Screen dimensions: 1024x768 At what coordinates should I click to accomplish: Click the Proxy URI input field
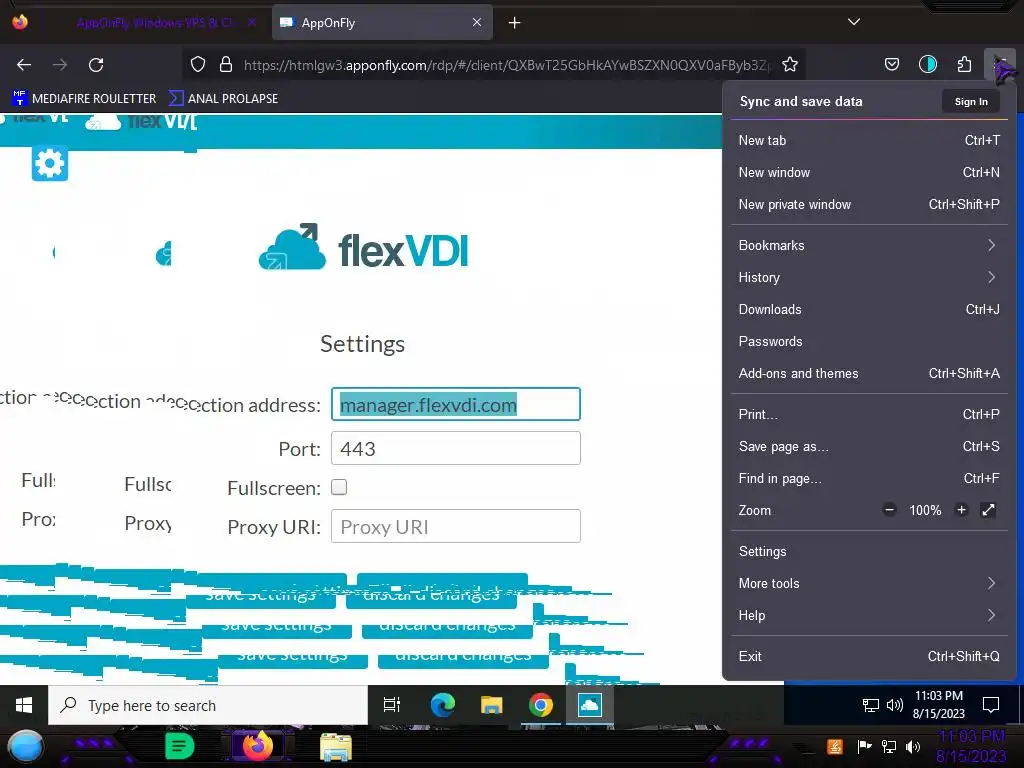(456, 526)
